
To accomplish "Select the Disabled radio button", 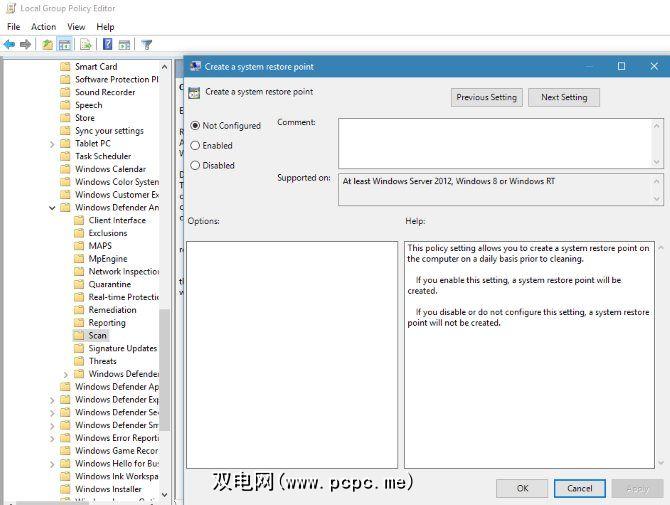I will pos(195,165).
